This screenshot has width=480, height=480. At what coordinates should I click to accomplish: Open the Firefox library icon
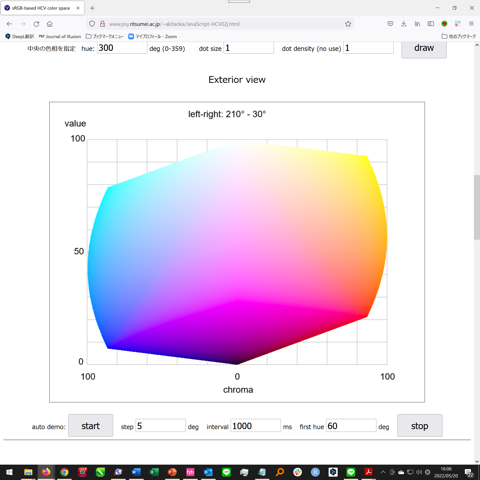coord(417,24)
